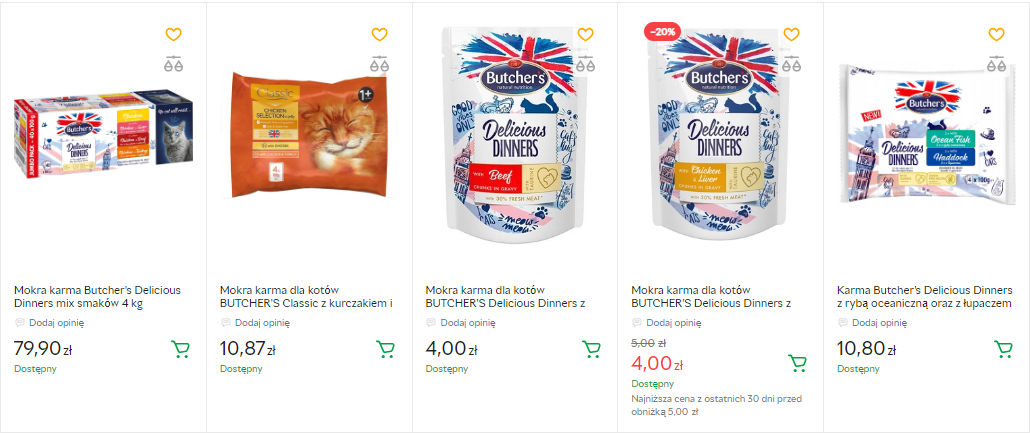Open 'Karma Butcher's Delicious Dinners z rybą' link
1030x433 pixels.
click(x=924, y=296)
